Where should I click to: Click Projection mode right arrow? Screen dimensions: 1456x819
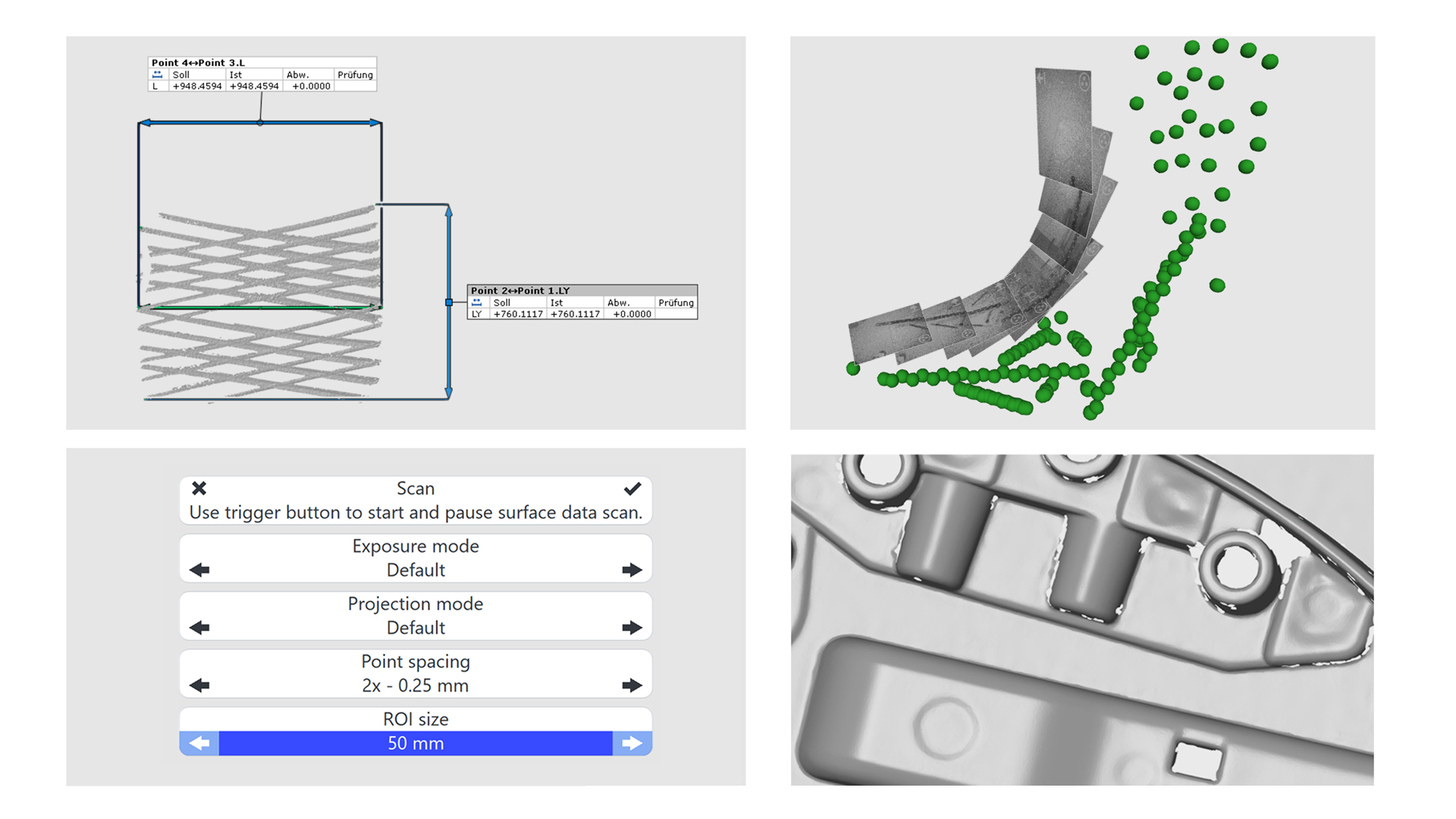632,628
